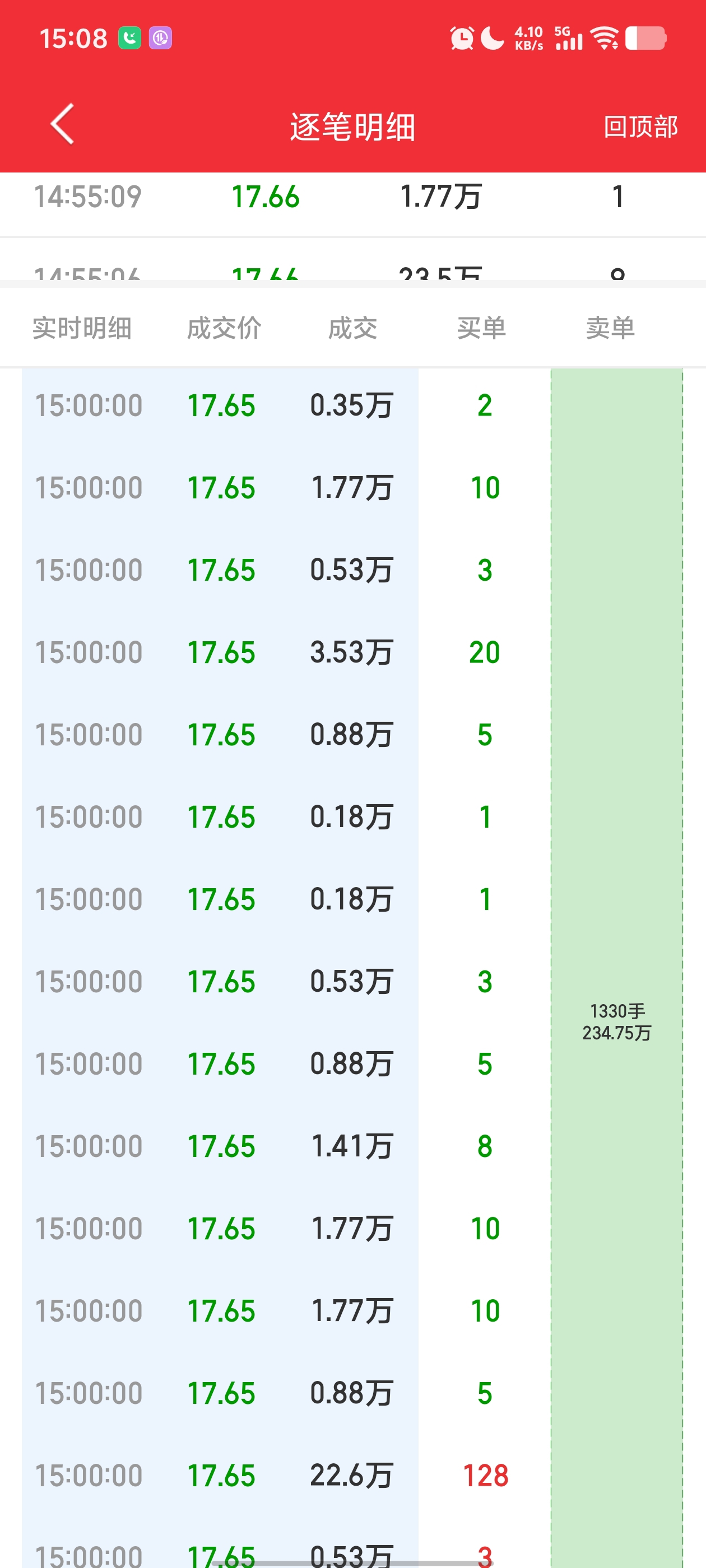
Task: Tap the 买单 column header
Action: 481,328
